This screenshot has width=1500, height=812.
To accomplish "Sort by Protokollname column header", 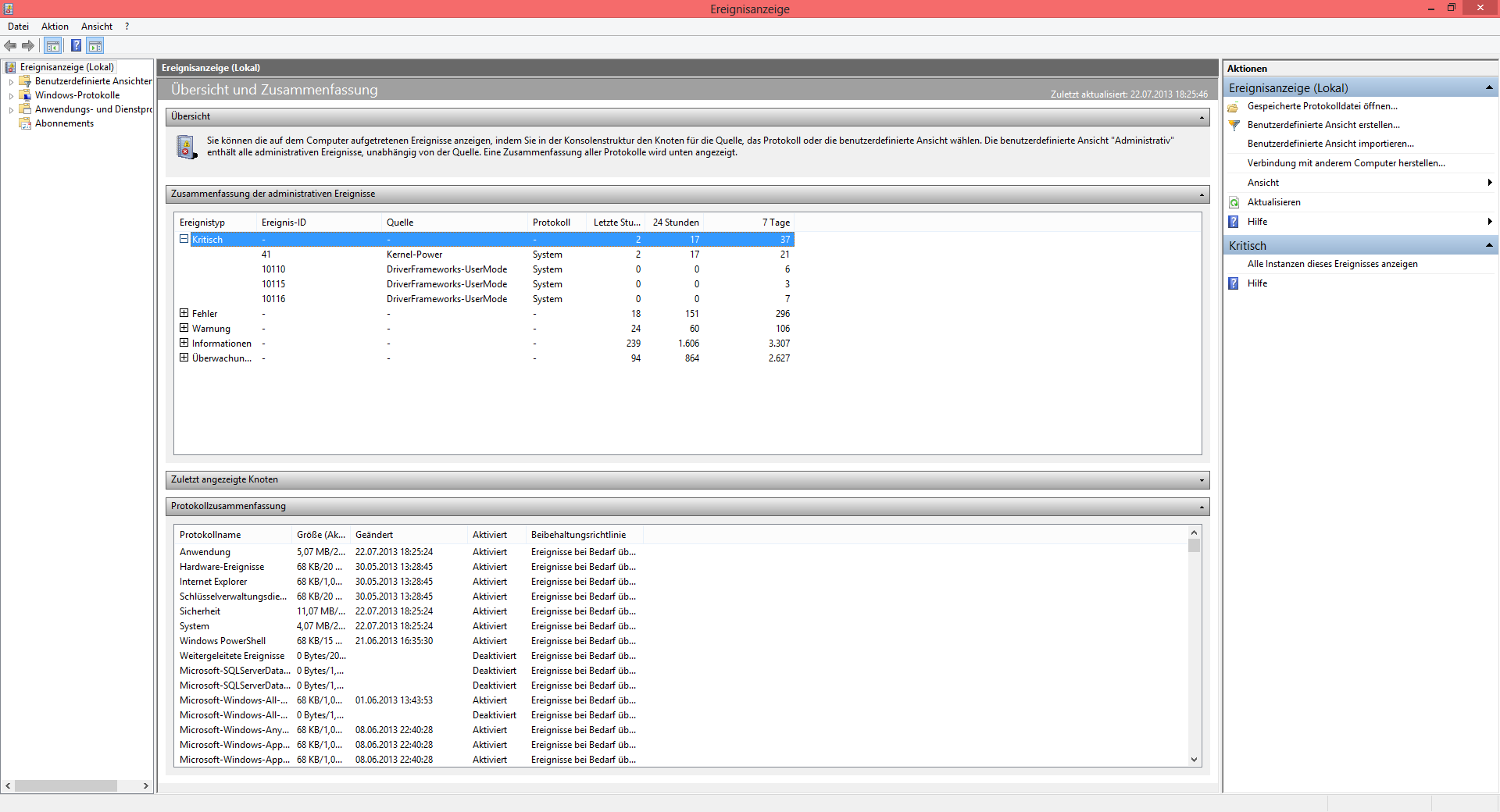I will point(233,535).
